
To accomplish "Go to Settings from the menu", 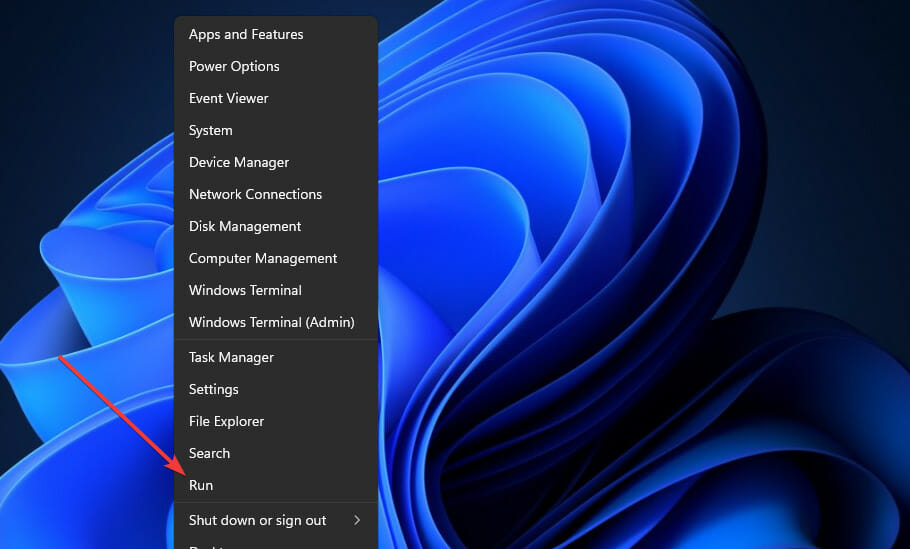I will (x=213, y=389).
